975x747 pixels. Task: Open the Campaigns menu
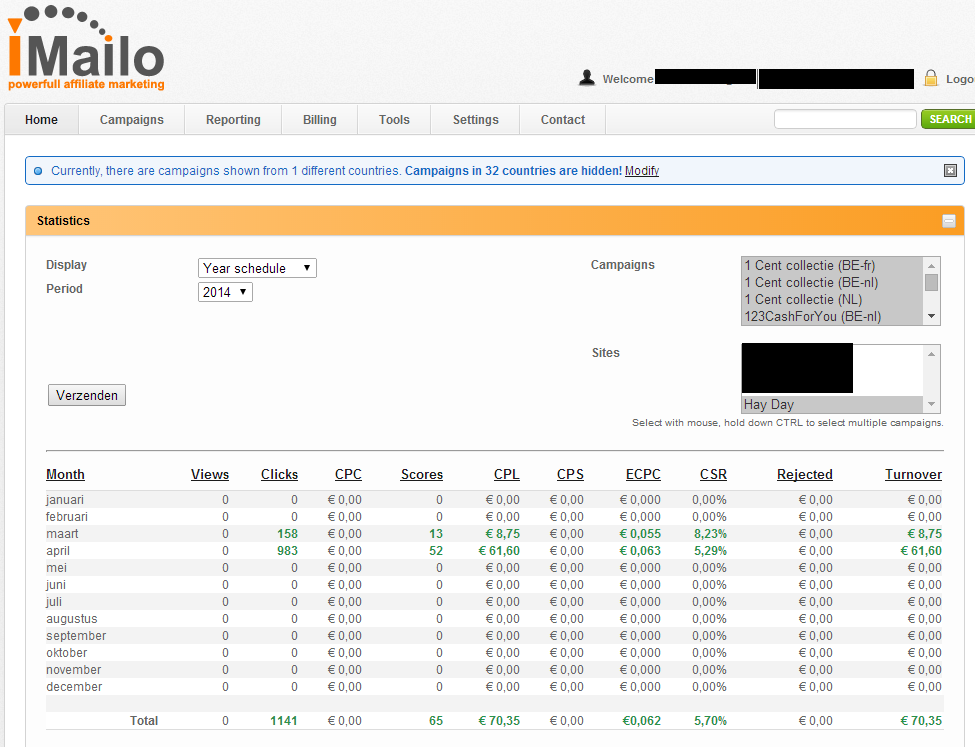131,119
